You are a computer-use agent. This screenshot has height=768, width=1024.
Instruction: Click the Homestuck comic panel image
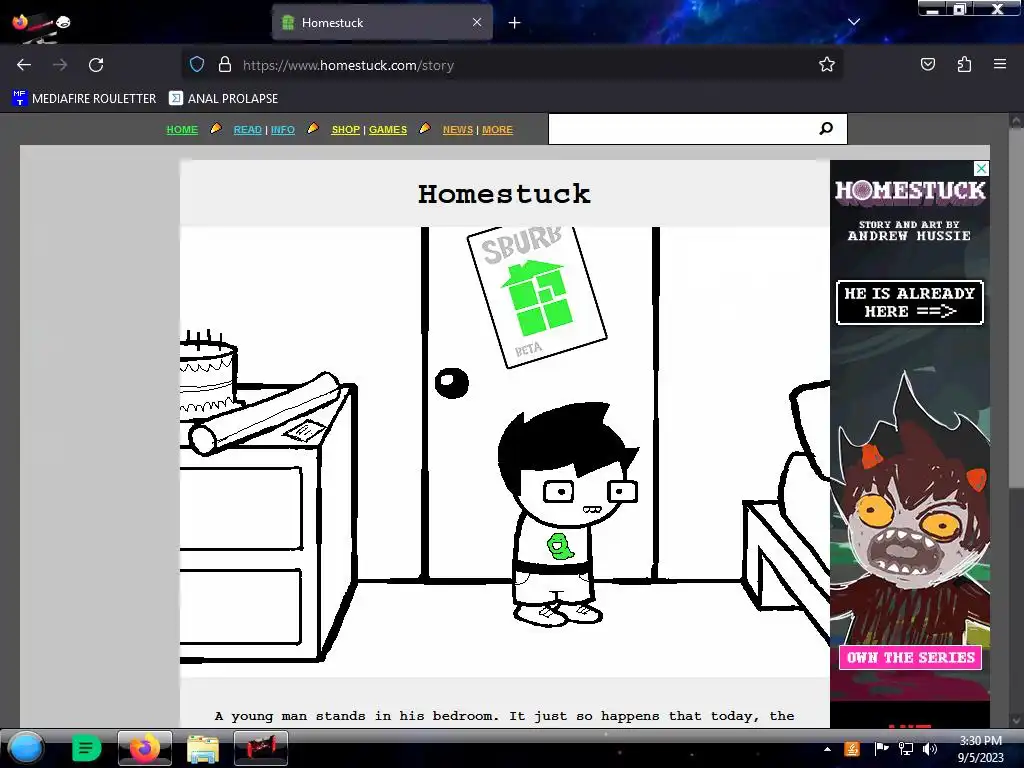click(x=505, y=452)
